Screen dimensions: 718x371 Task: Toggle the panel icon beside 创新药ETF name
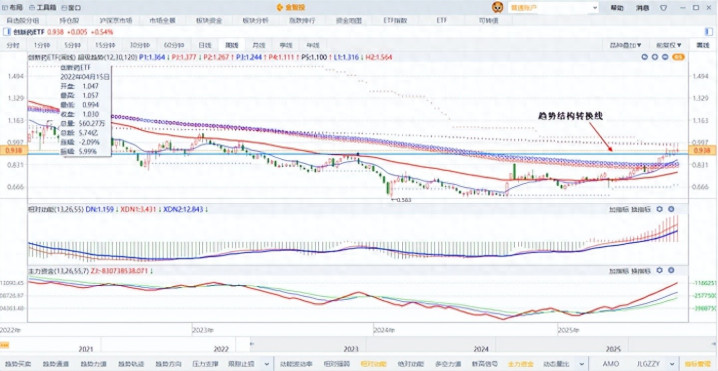point(5,32)
